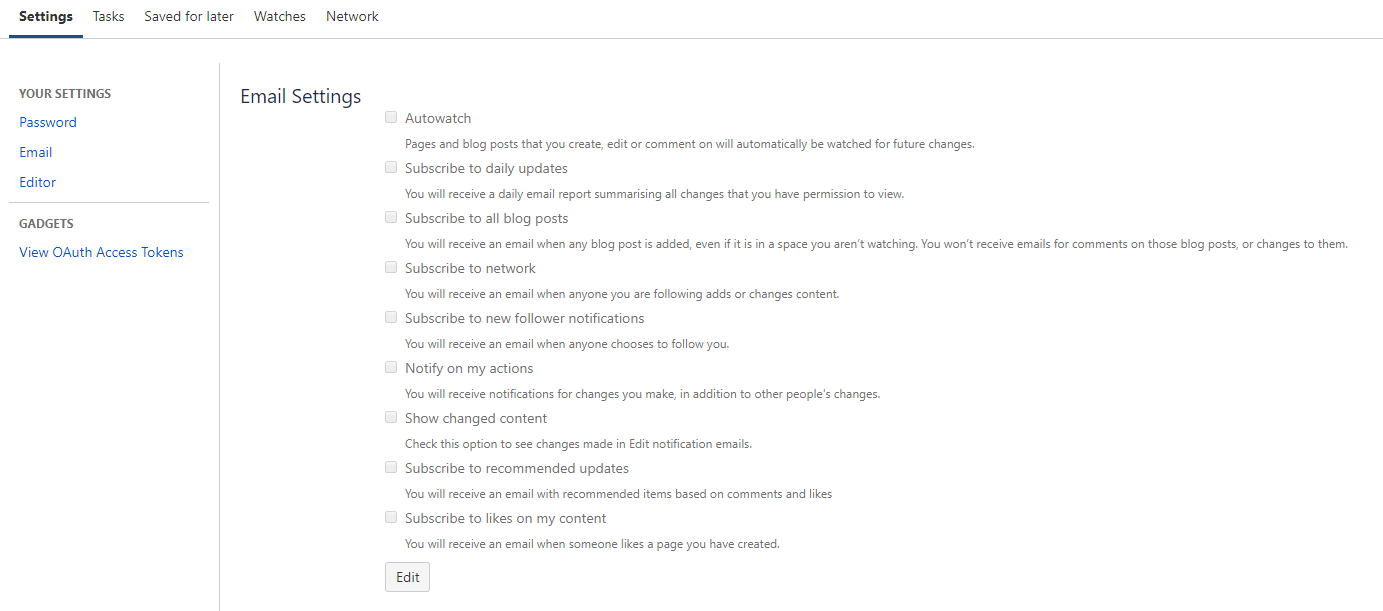The image size is (1383, 611).
Task: Click 'when any blog post is added' description
Action: pos(877,244)
